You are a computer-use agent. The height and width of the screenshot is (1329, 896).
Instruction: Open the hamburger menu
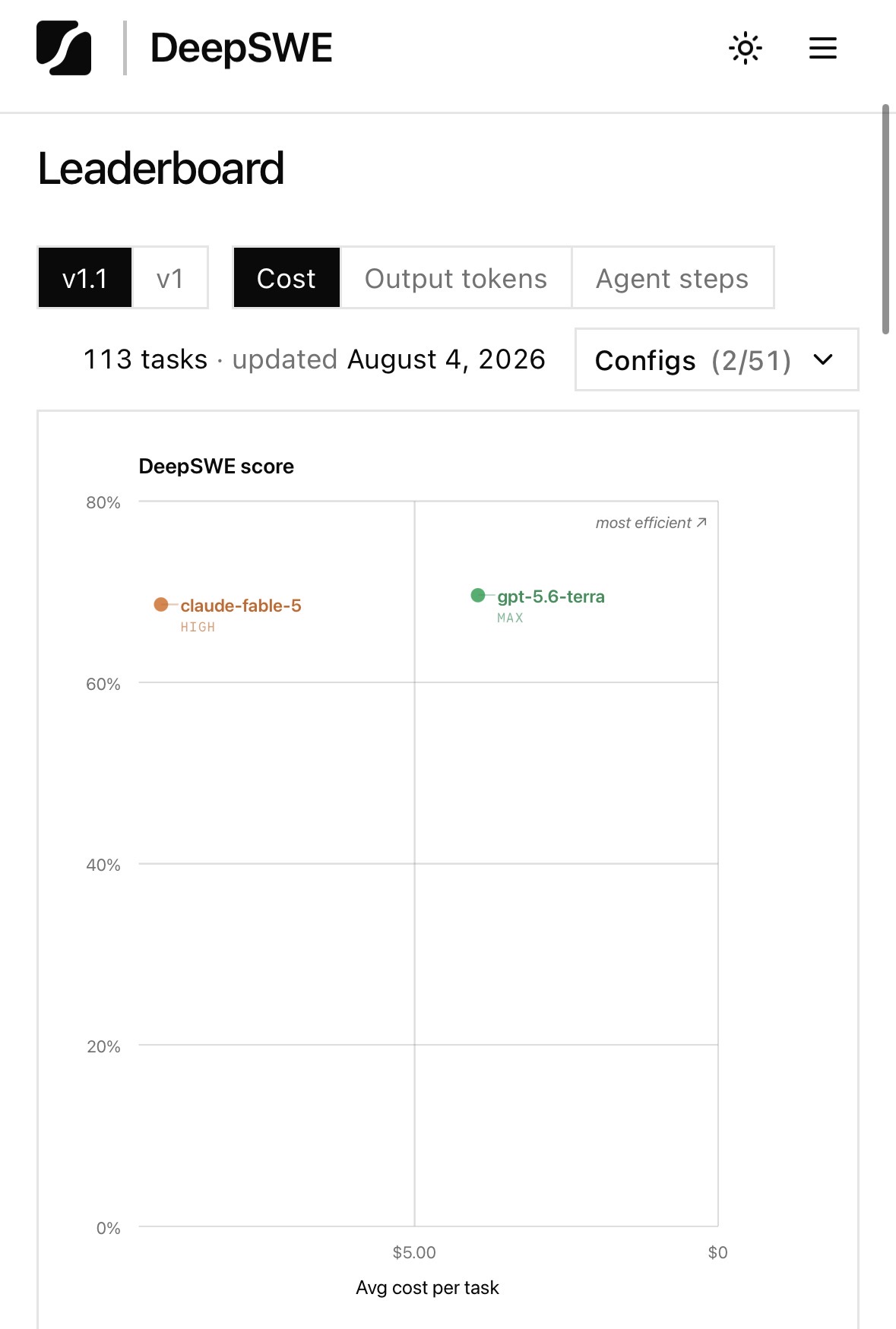pos(822,49)
